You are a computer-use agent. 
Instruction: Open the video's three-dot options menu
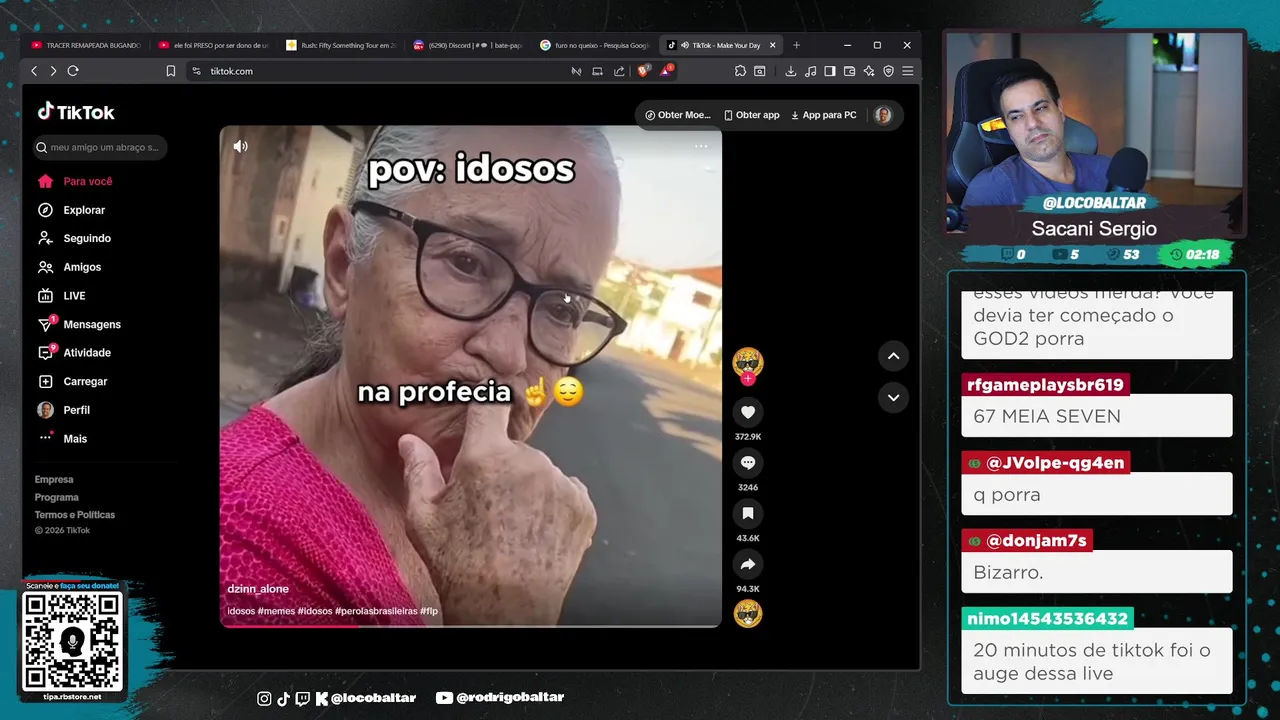[701, 146]
